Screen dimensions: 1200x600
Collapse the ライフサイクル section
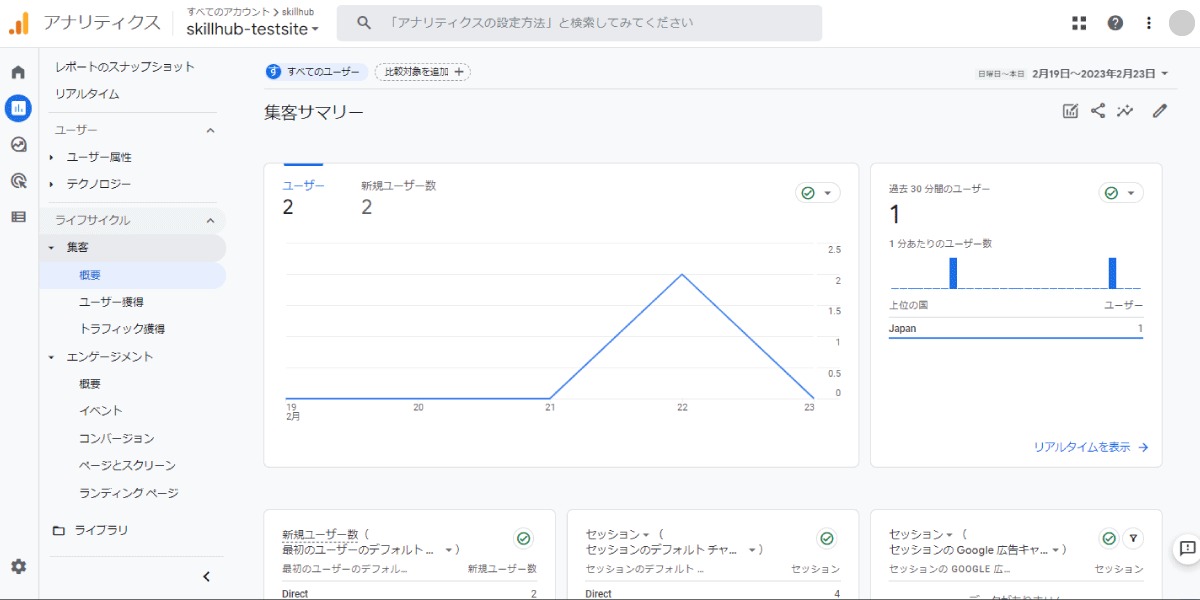pyautogui.click(x=210, y=220)
